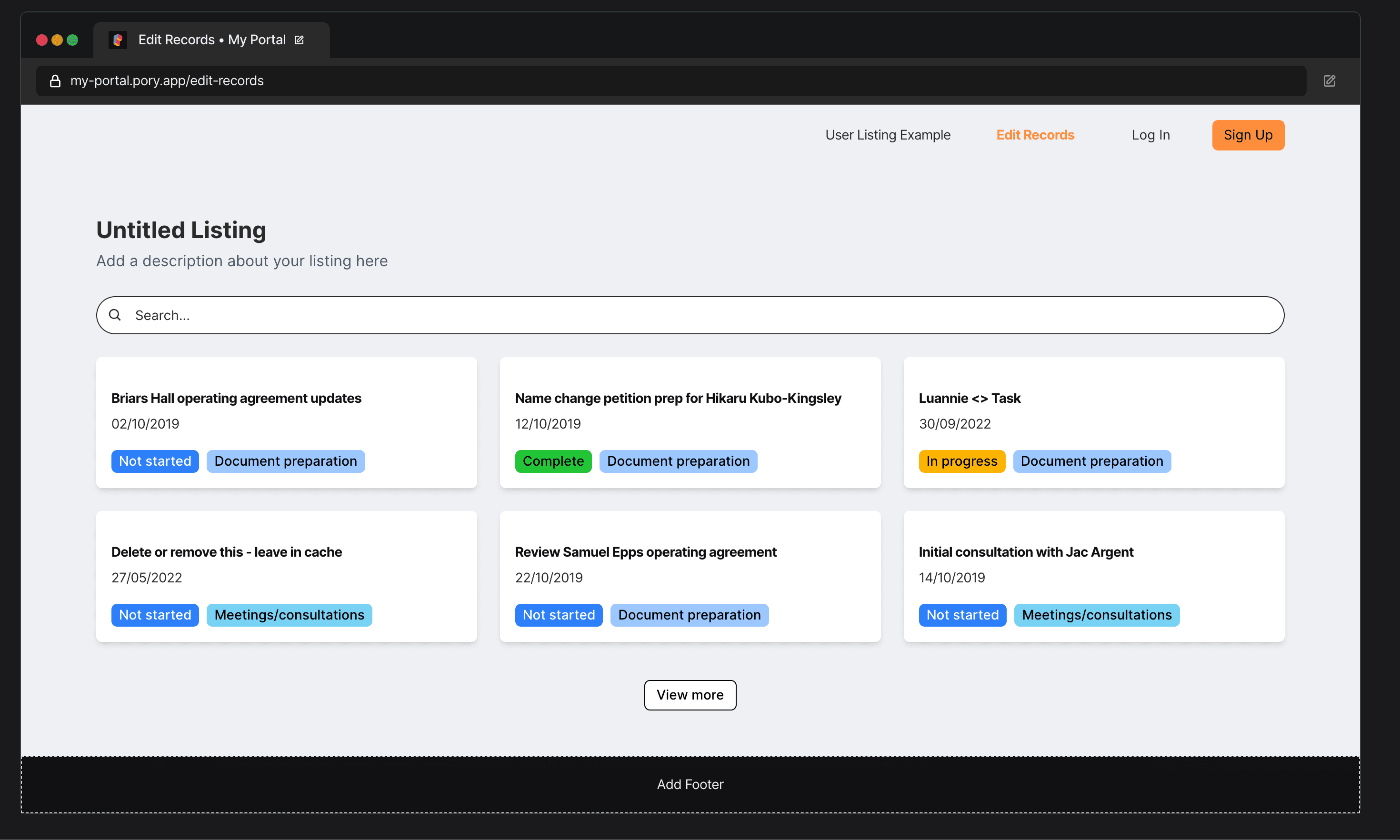This screenshot has height=840, width=1400.
Task: Click the Sign Up button
Action: pyautogui.click(x=1248, y=135)
